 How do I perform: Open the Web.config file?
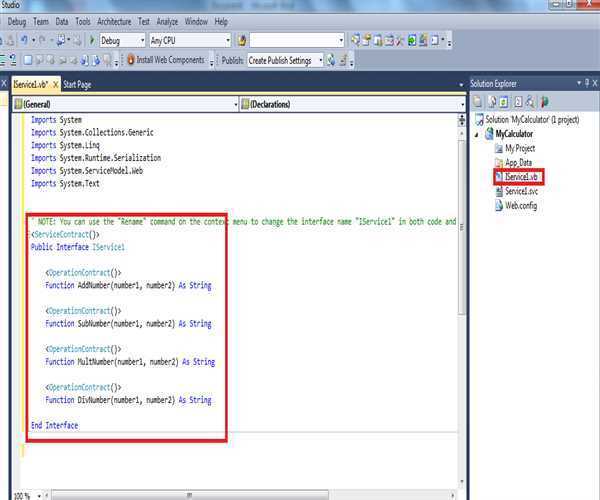[523, 205]
